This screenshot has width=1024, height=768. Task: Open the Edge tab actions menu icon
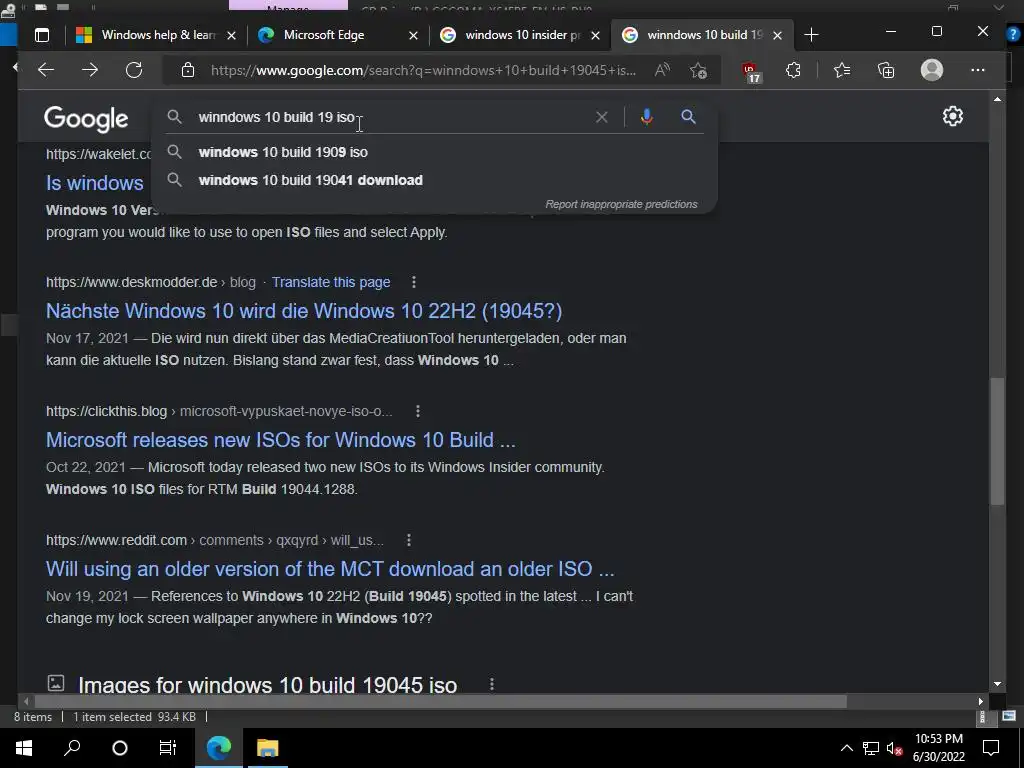pos(42,35)
